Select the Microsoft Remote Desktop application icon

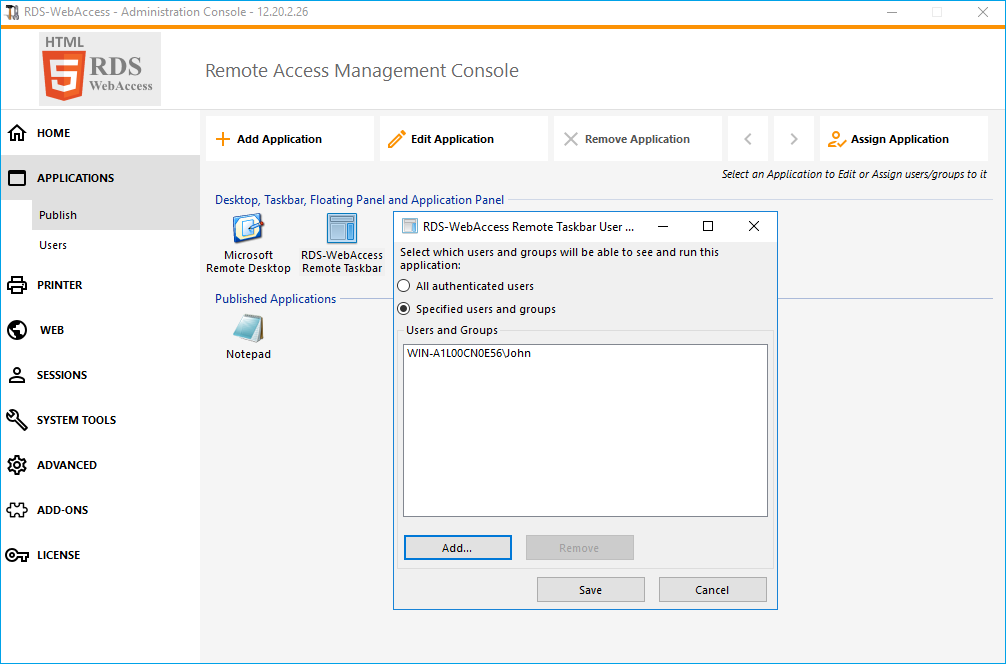[x=248, y=228]
